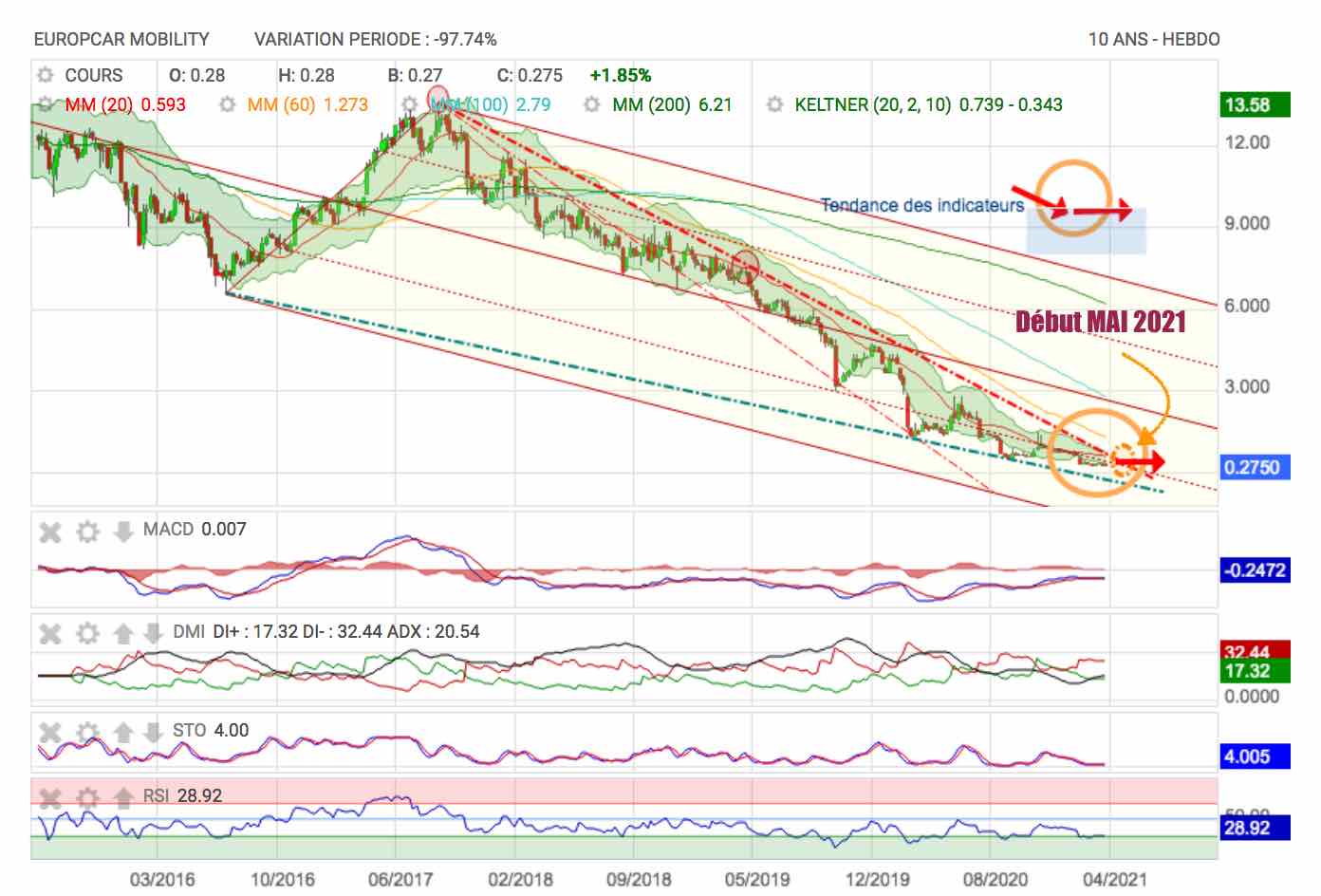Move the DMI panel up
1321x896 pixels.
[123, 633]
